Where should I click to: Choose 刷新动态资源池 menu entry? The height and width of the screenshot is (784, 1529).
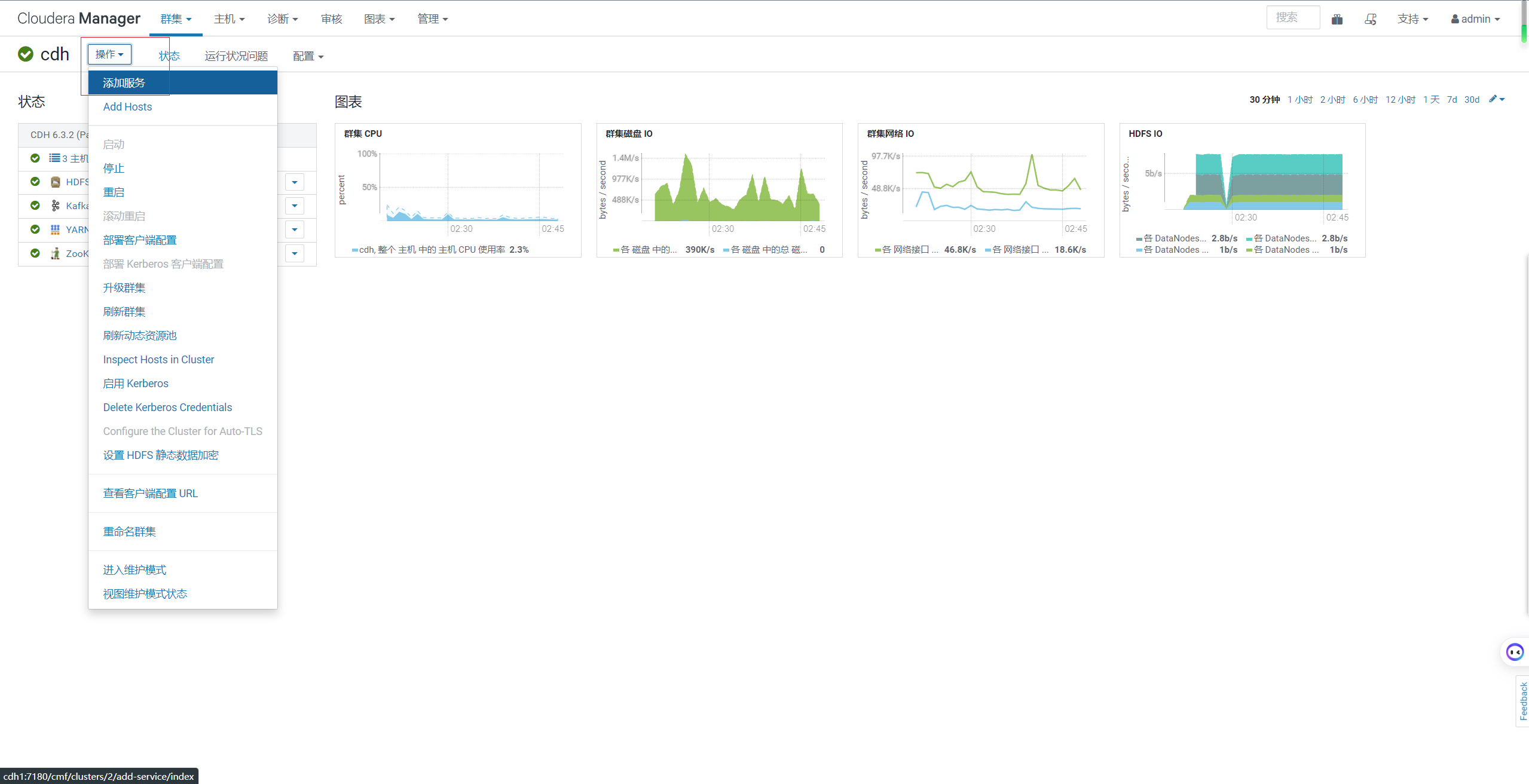[x=183, y=336]
